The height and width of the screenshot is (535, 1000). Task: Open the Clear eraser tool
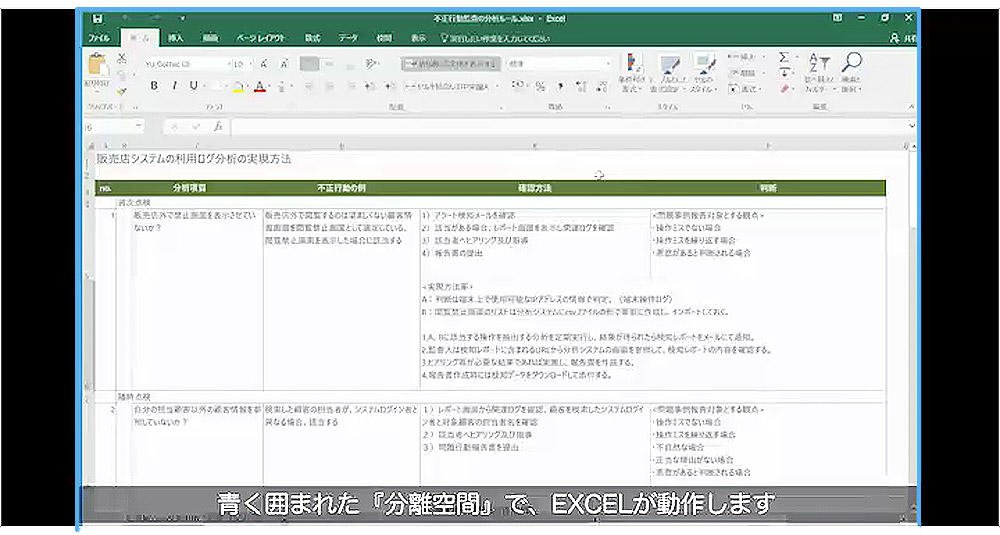pos(785,89)
